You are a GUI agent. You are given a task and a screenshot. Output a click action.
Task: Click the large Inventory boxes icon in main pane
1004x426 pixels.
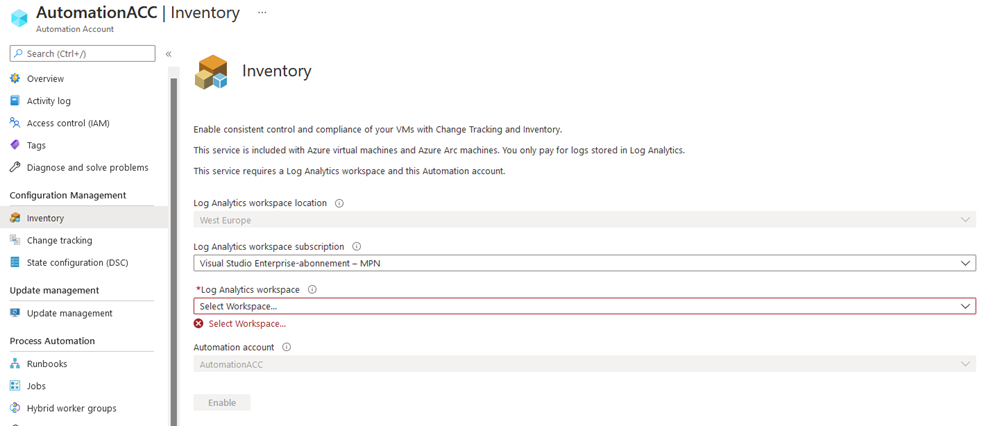coord(211,71)
